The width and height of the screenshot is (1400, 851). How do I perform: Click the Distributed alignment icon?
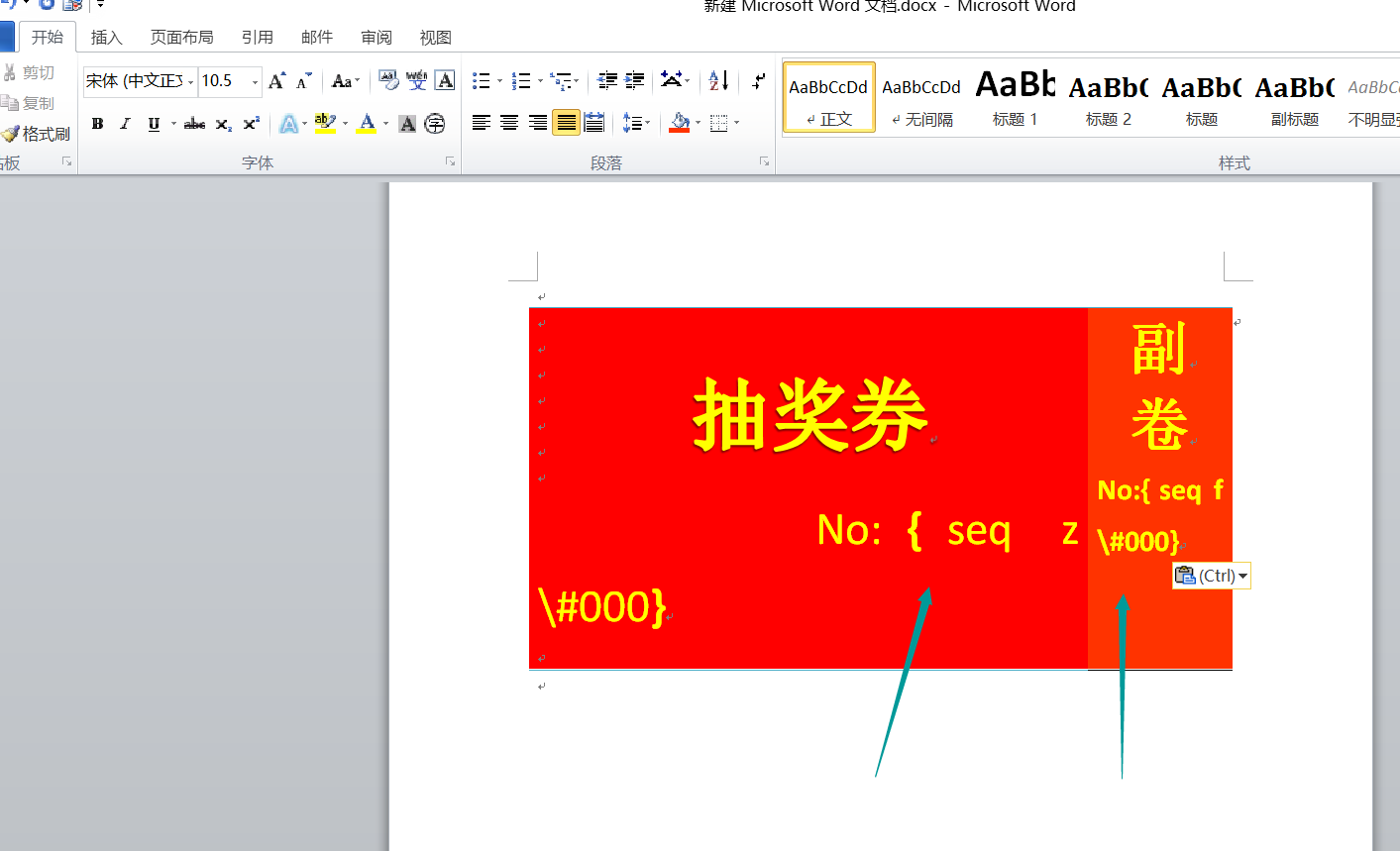pos(593,123)
